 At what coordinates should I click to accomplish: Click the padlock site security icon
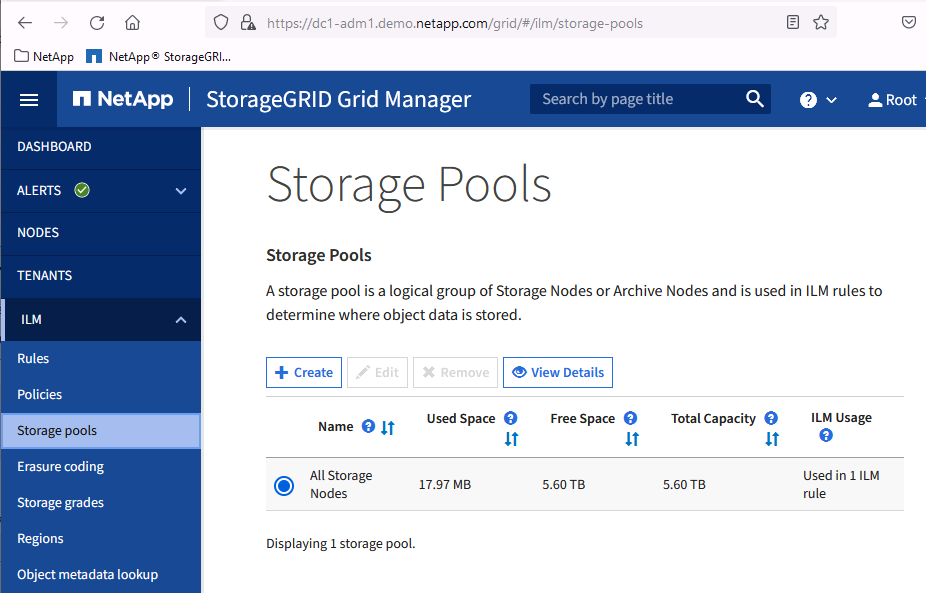coord(248,23)
